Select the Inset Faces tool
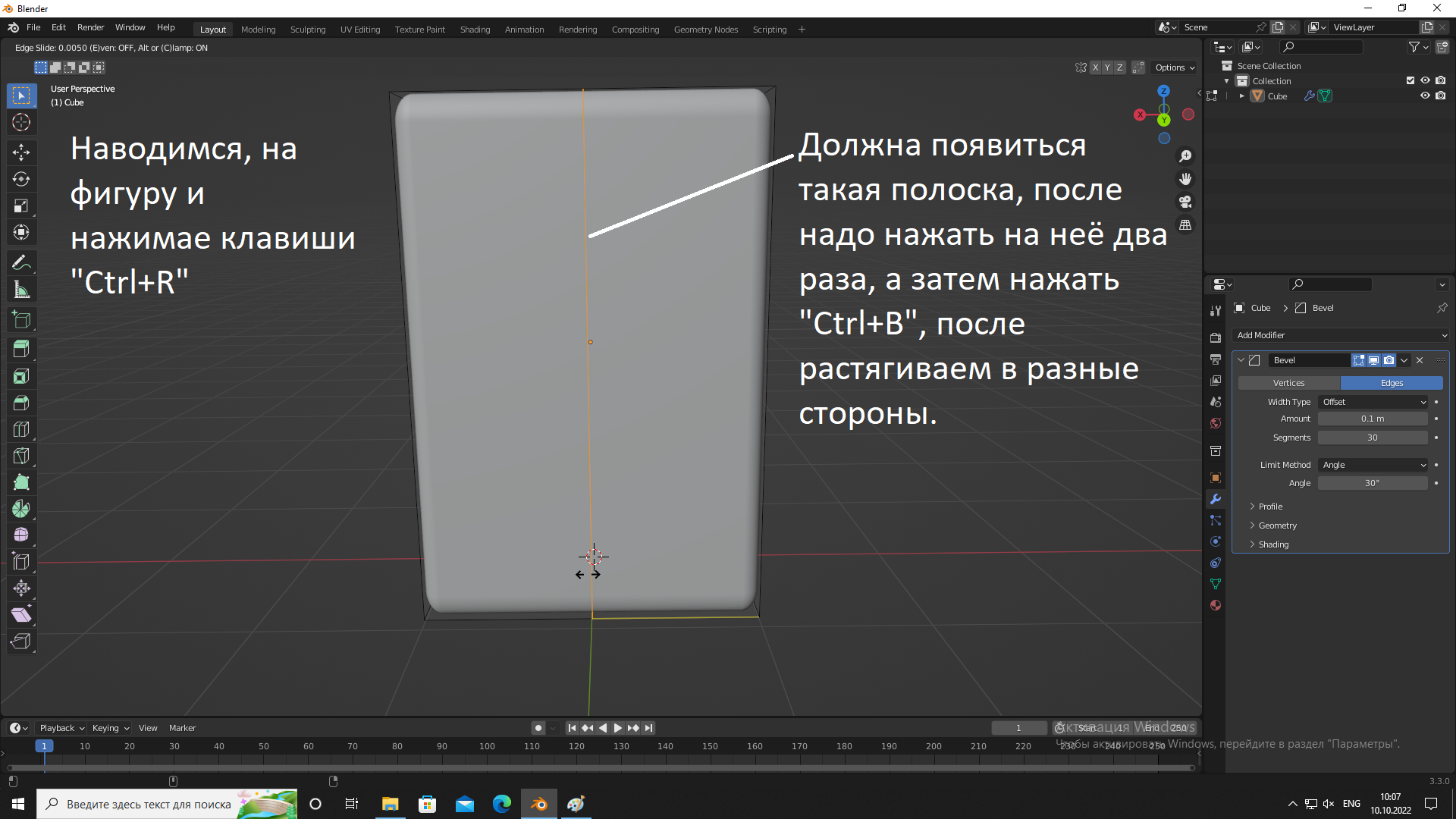Viewport: 1456px width, 819px height. 21,376
